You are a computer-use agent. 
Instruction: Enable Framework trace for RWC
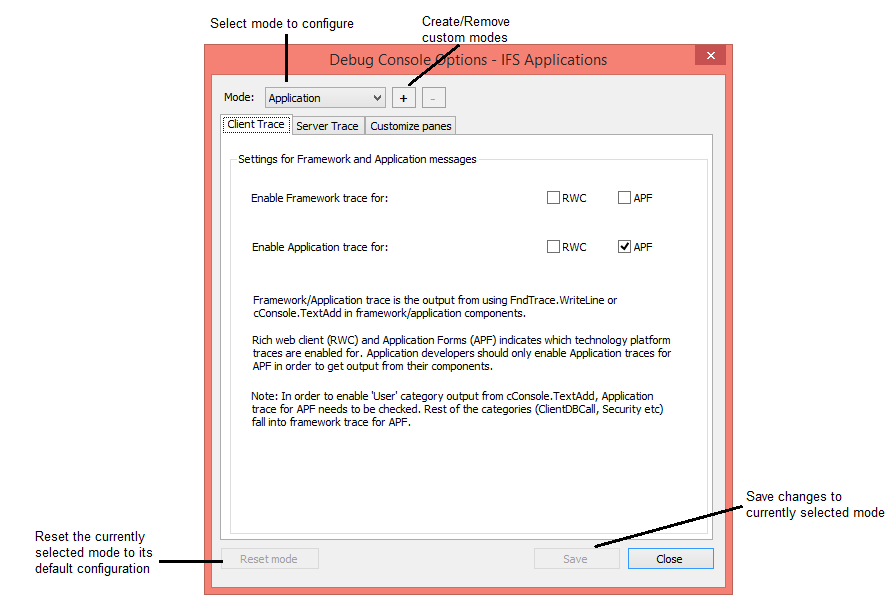(x=553, y=198)
